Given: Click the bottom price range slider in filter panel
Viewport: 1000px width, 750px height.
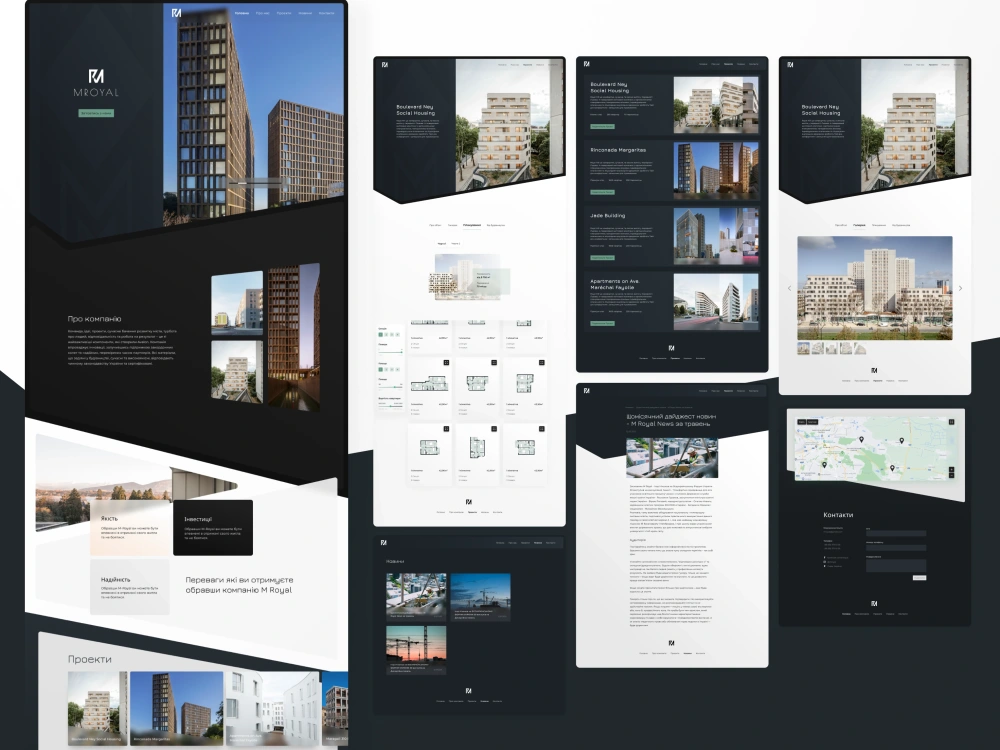Looking at the screenshot, I should point(390,406).
